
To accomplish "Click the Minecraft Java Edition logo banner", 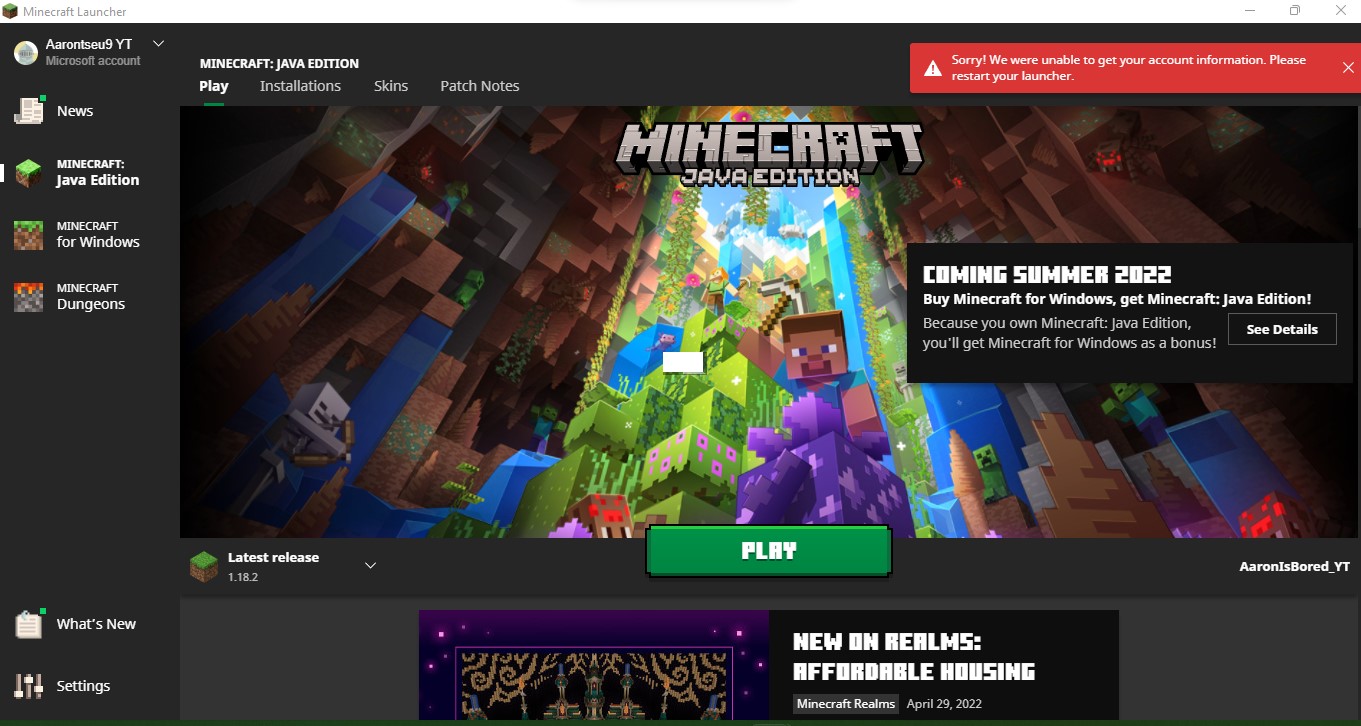I will click(769, 153).
